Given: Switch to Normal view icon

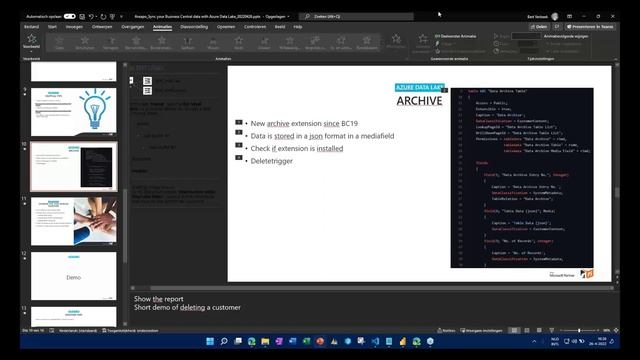Looking at the screenshot, I should 514,330.
